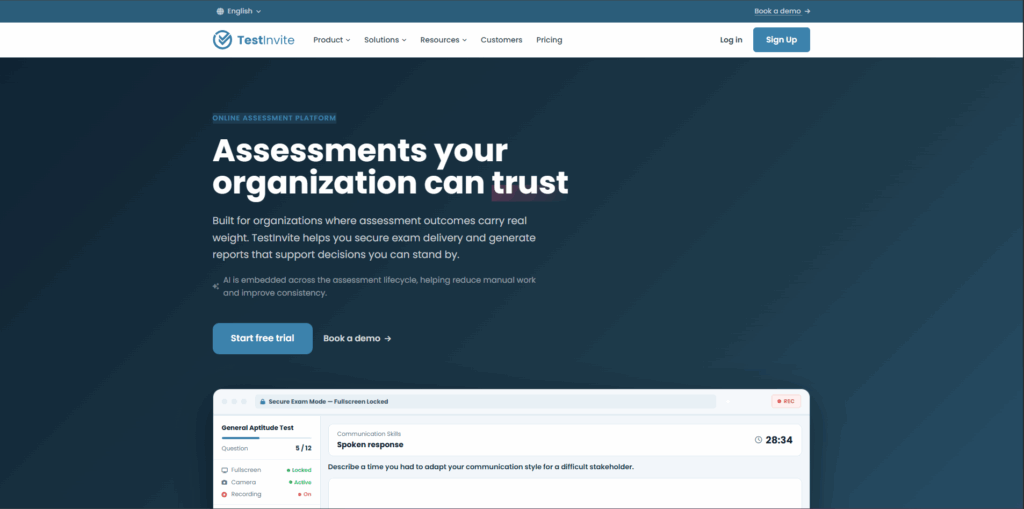Open the English language dropdown
The height and width of the screenshot is (509, 1024).
click(239, 11)
